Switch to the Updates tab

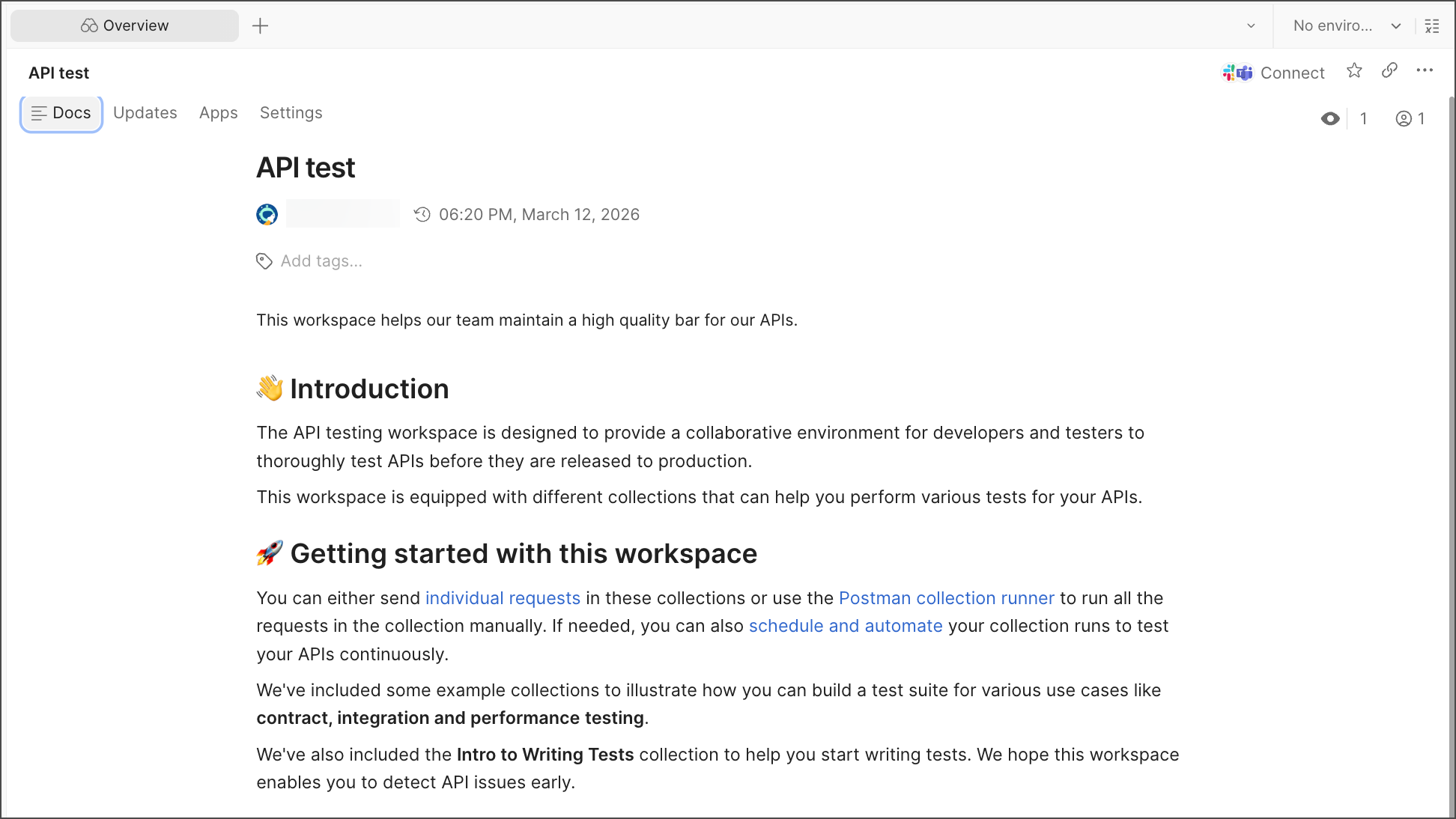tap(145, 113)
